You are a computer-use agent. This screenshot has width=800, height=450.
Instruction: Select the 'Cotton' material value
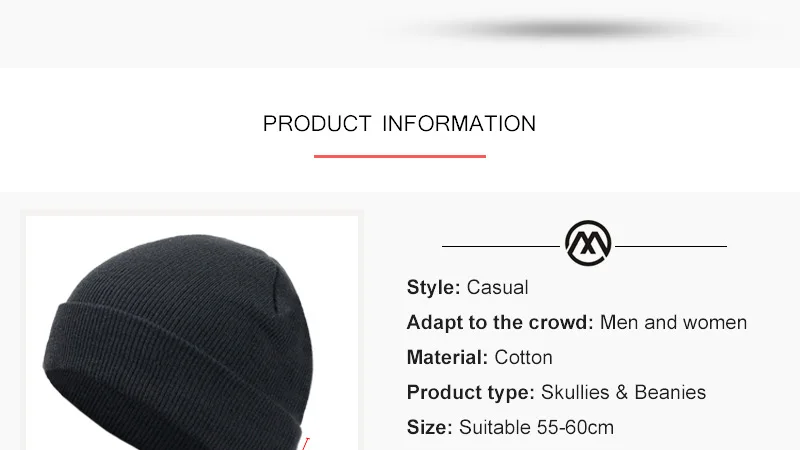point(523,357)
